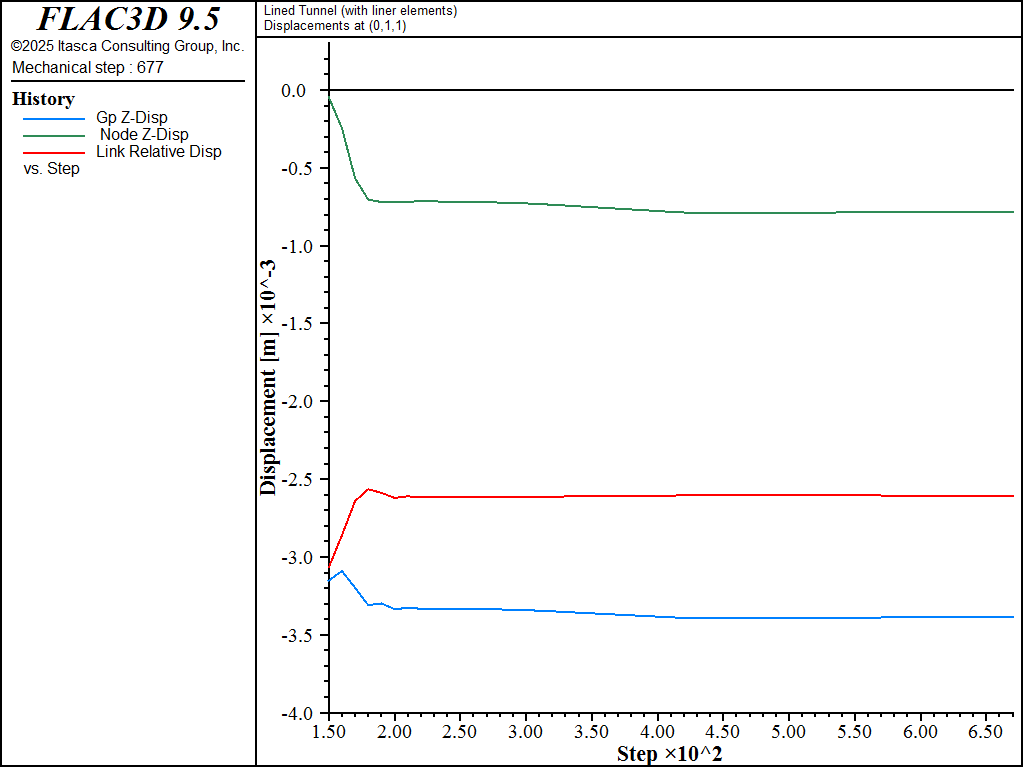Click the 6.50 x-axis tick label
The width and height of the screenshot is (1024, 768).
tap(987, 731)
